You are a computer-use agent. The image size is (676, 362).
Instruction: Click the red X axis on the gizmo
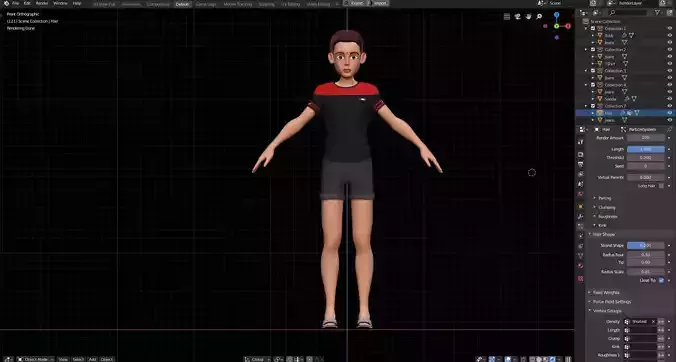coord(568,26)
